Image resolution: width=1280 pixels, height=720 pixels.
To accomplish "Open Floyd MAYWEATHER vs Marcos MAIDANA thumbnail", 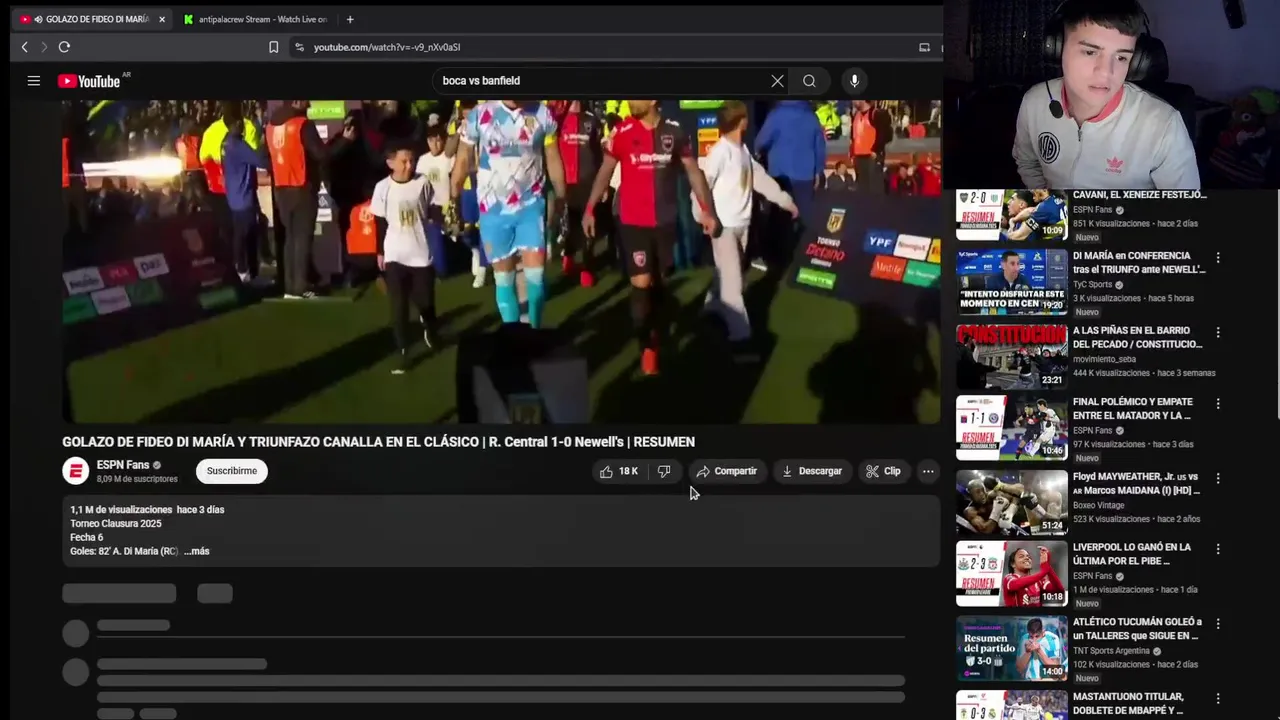I will coord(1011,502).
